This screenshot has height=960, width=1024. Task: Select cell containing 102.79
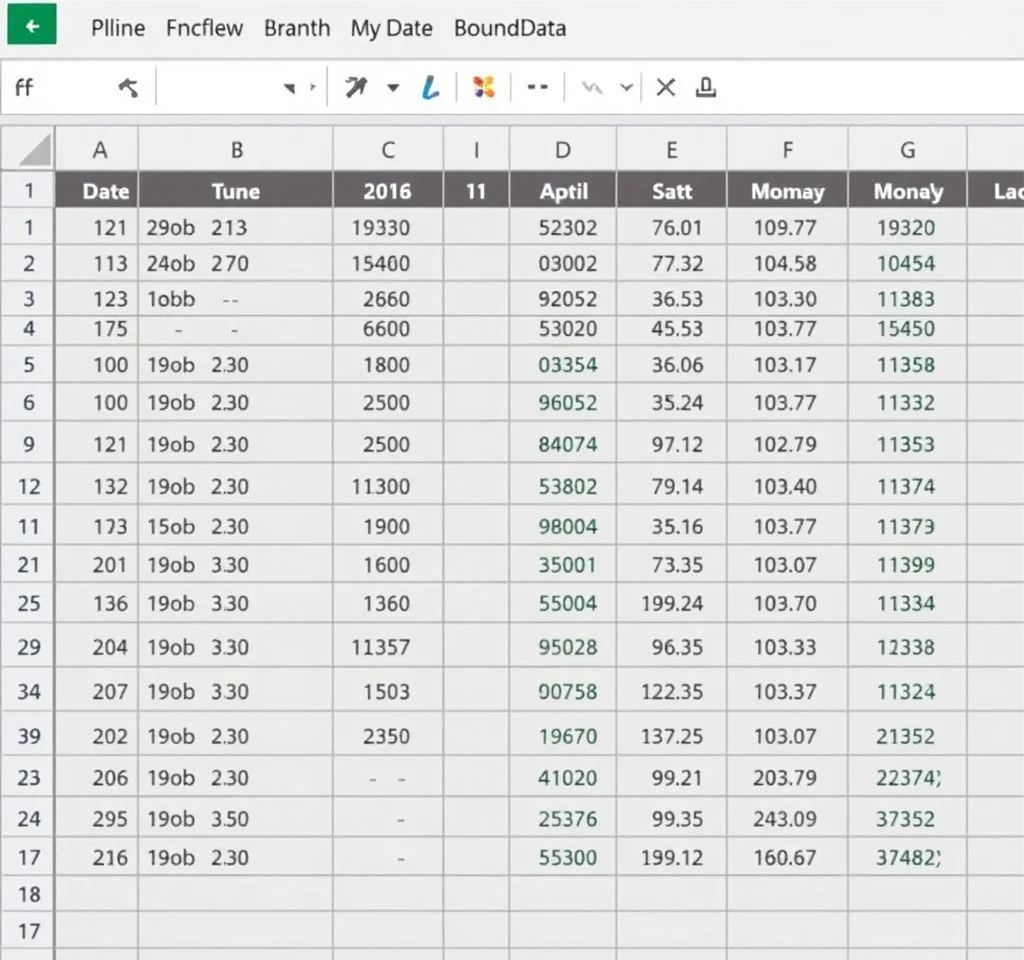tap(788, 444)
